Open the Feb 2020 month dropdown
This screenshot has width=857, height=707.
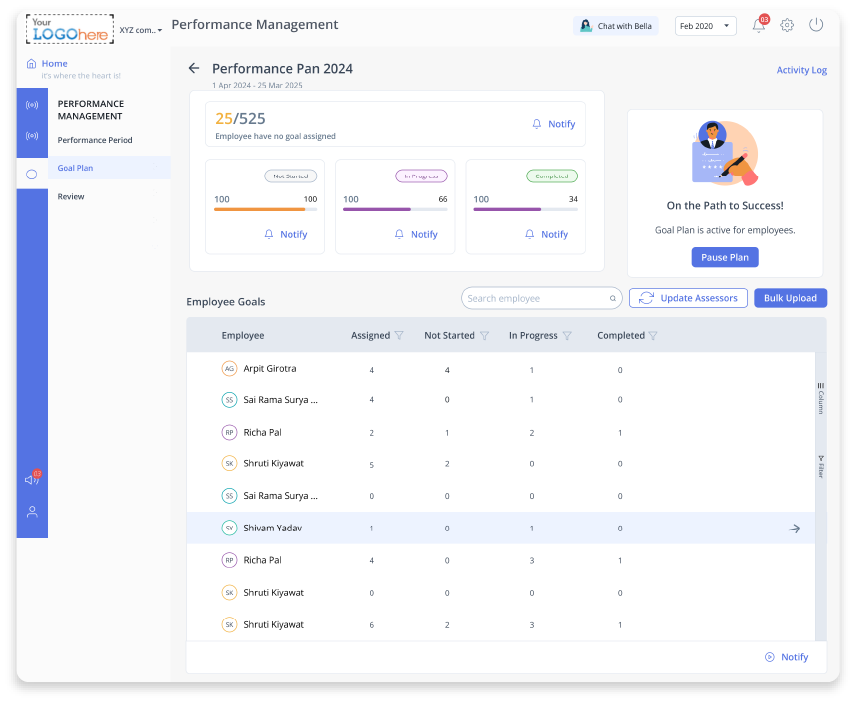pyautogui.click(x=705, y=26)
